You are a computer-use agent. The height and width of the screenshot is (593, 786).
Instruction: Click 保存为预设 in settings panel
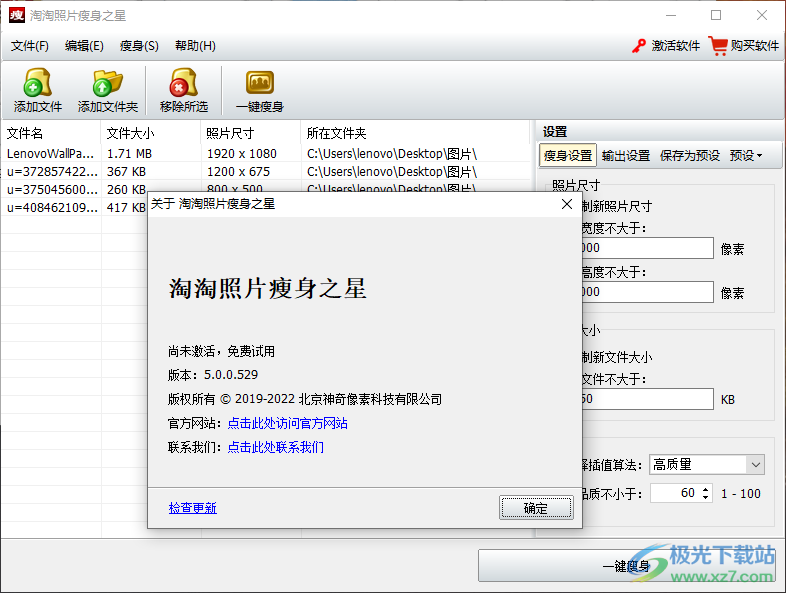click(x=689, y=156)
